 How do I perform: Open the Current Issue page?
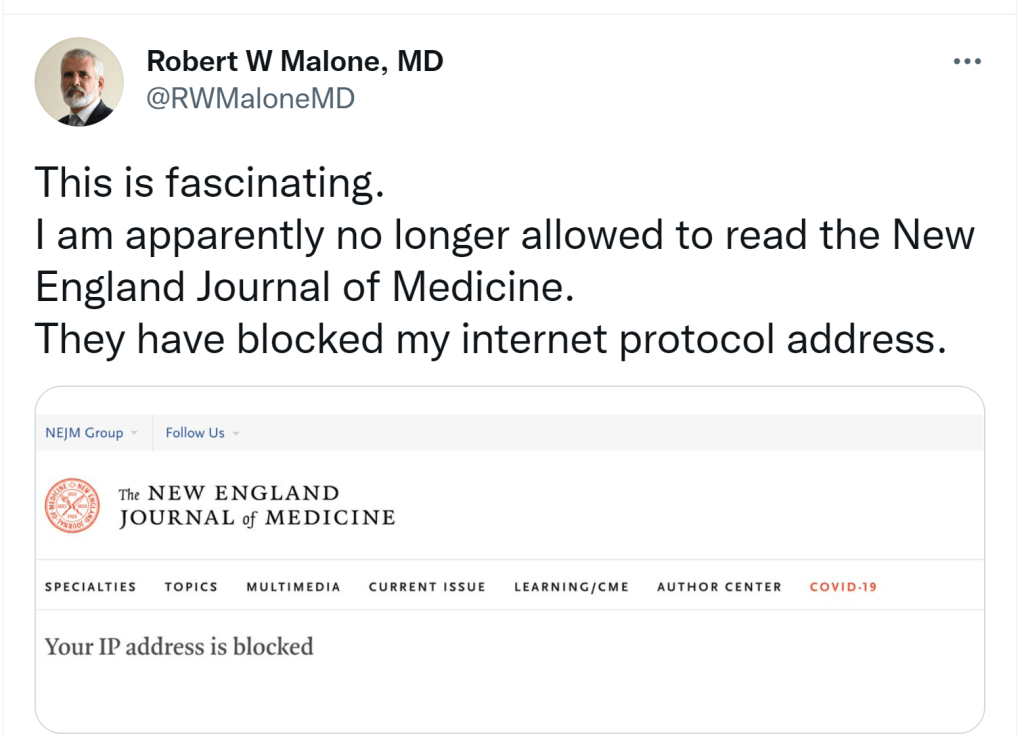[427, 587]
